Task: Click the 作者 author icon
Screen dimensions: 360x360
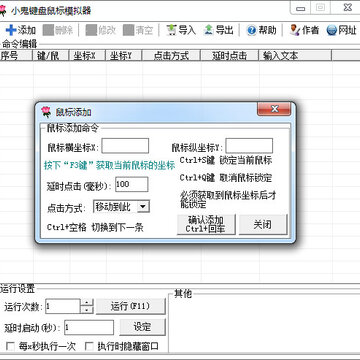Action: click(x=295, y=30)
